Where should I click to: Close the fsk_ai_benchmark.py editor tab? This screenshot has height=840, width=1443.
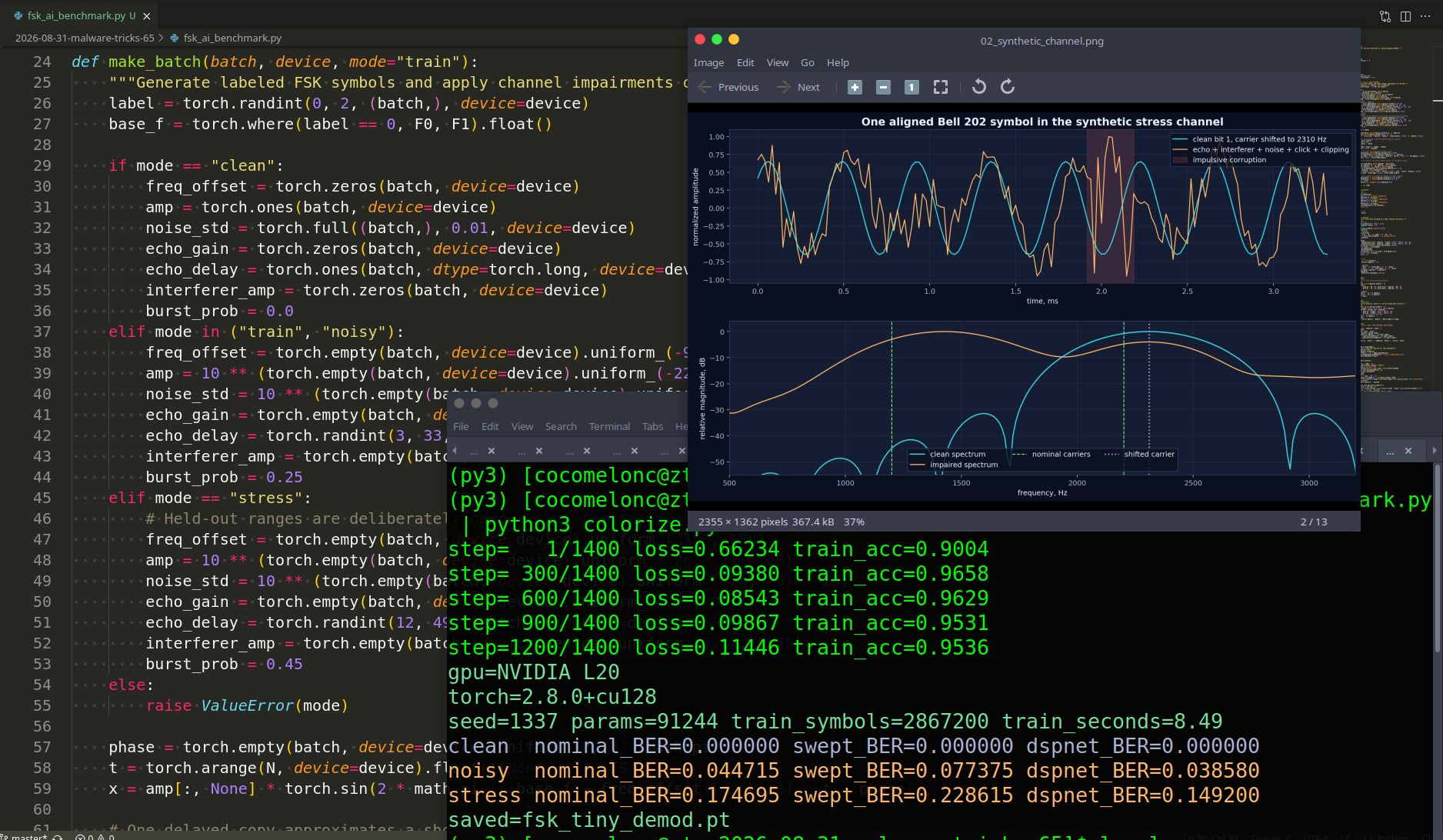click(x=147, y=16)
